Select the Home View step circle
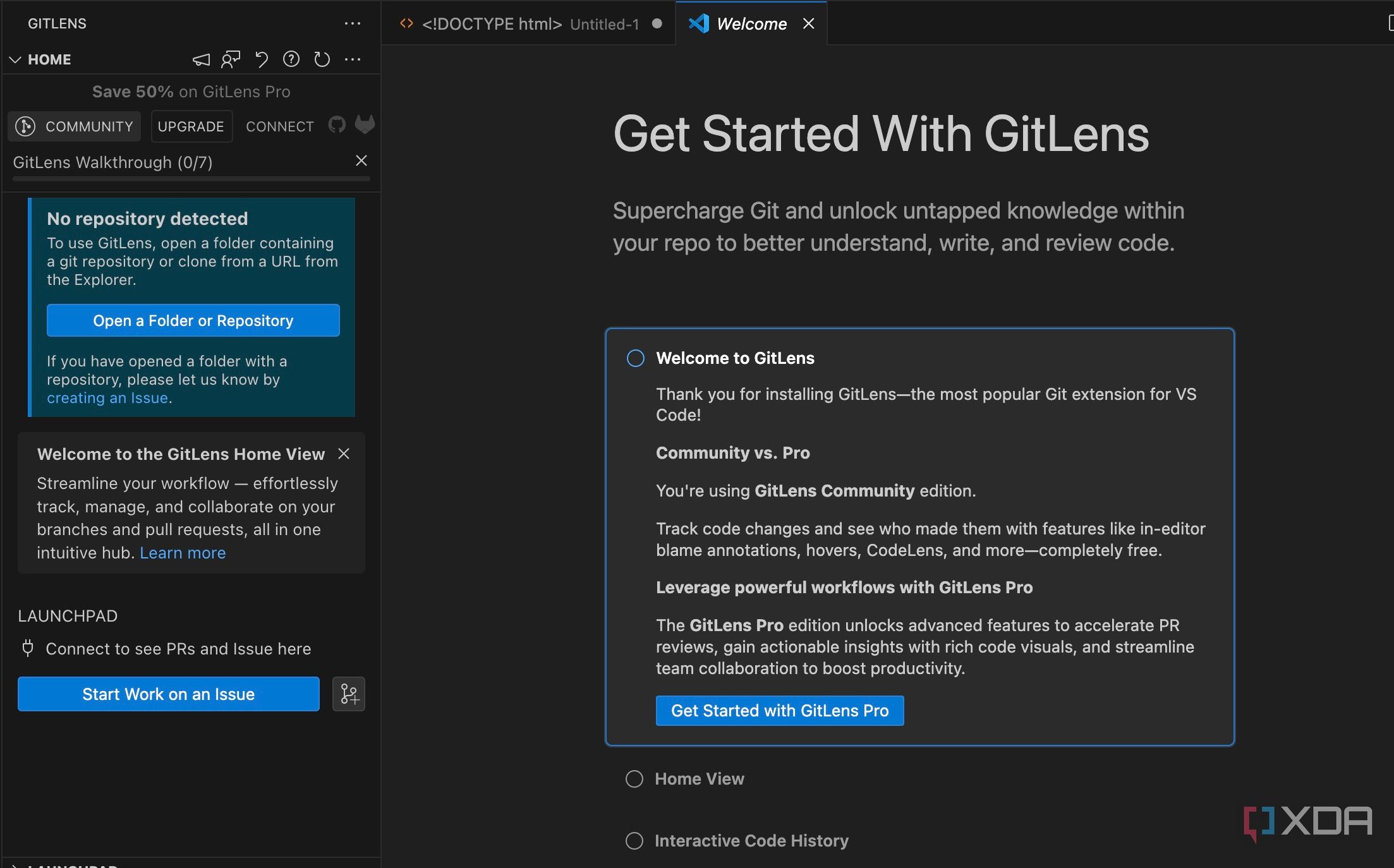Viewport: 1394px width, 868px height. 634,779
